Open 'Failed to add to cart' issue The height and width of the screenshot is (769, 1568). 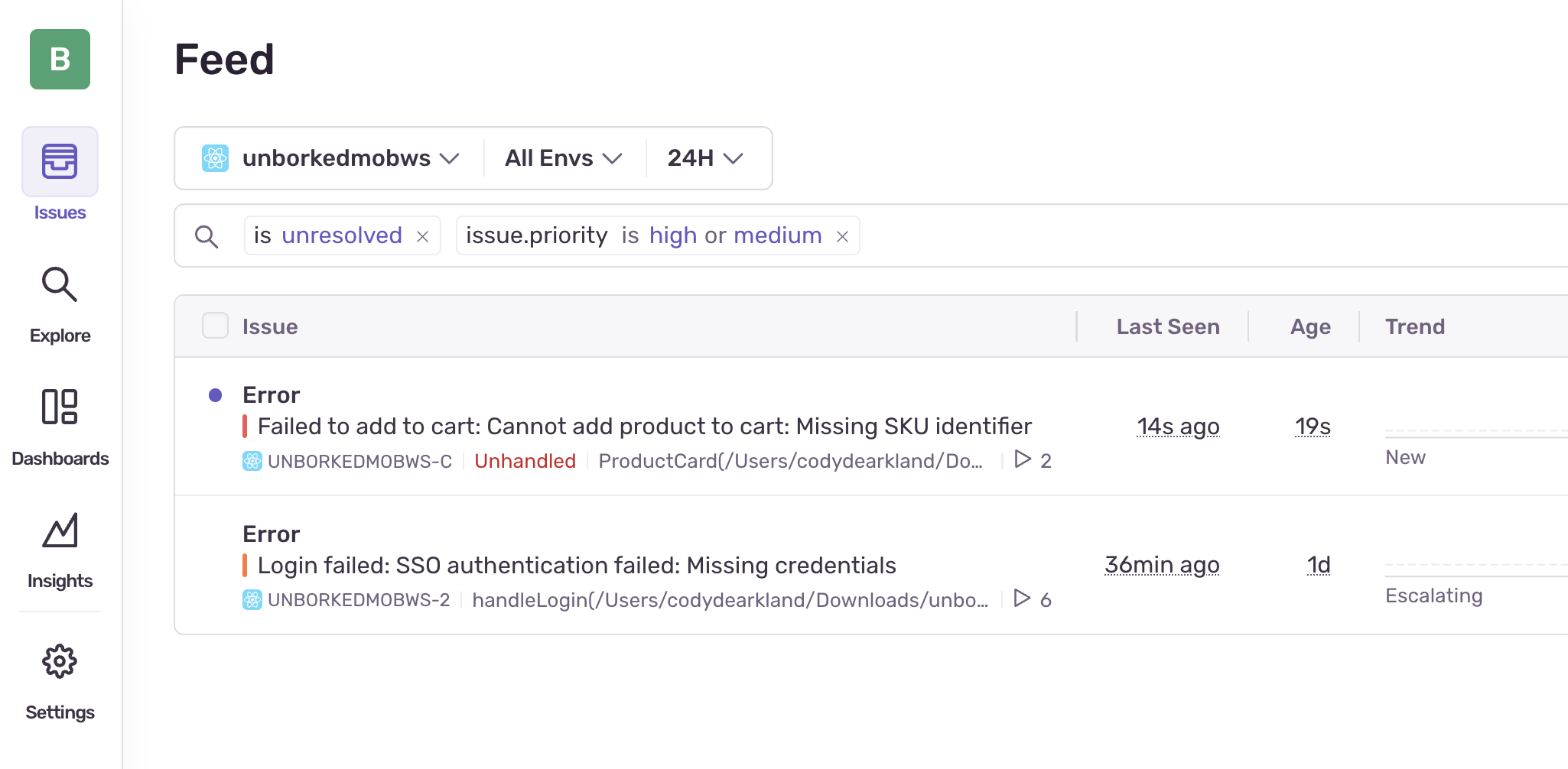click(x=644, y=427)
